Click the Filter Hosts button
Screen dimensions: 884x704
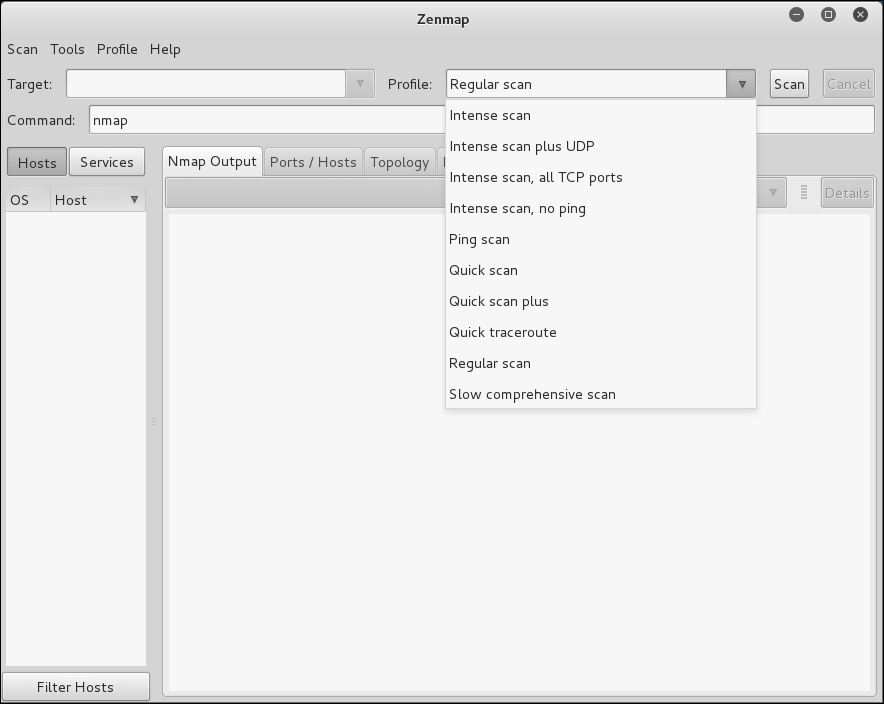tap(75, 686)
